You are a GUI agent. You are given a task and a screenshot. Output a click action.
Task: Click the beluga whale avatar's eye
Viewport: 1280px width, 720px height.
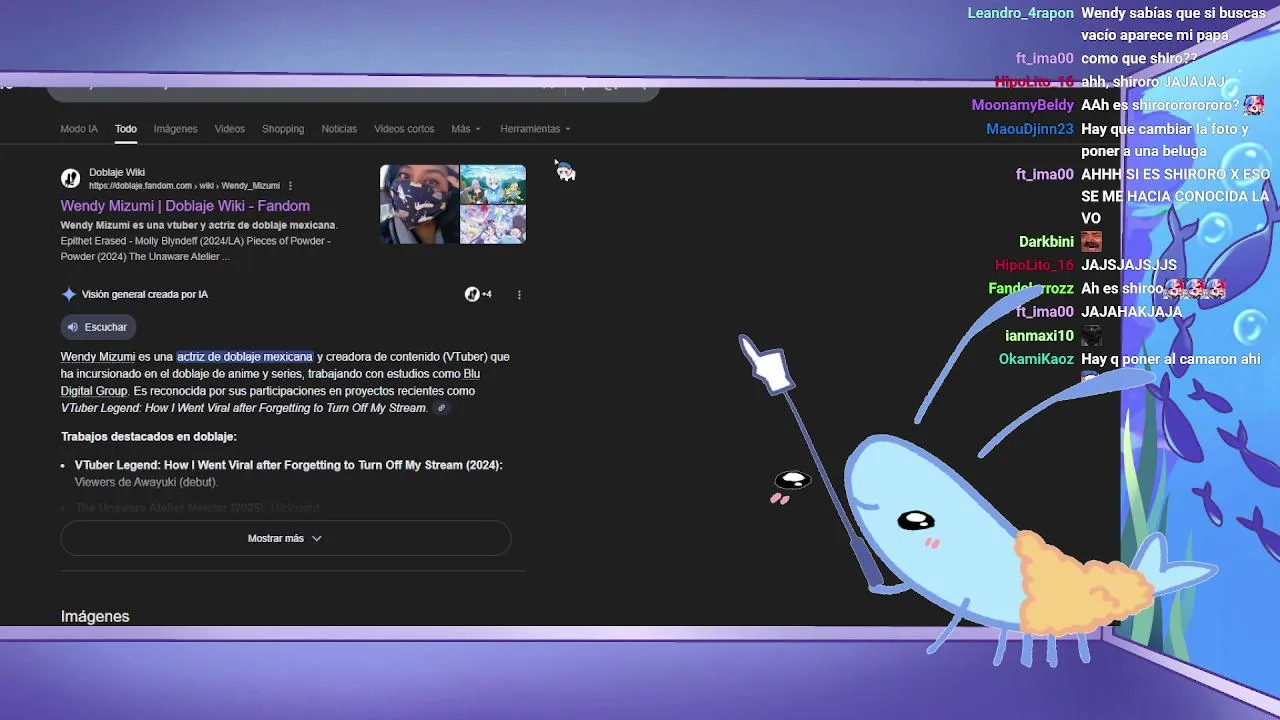tap(915, 520)
